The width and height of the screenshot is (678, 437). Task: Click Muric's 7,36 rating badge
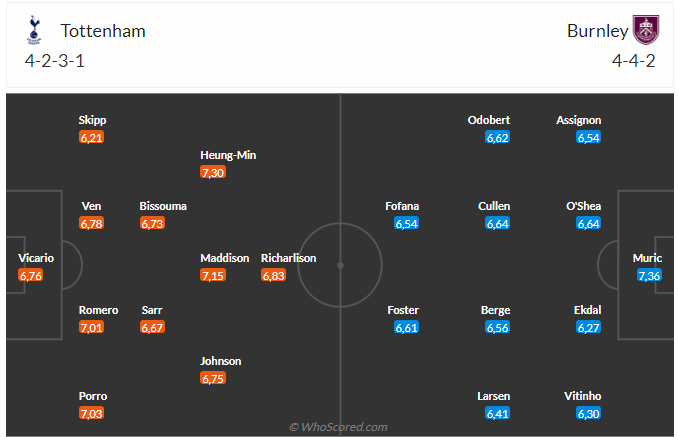[x=648, y=275]
